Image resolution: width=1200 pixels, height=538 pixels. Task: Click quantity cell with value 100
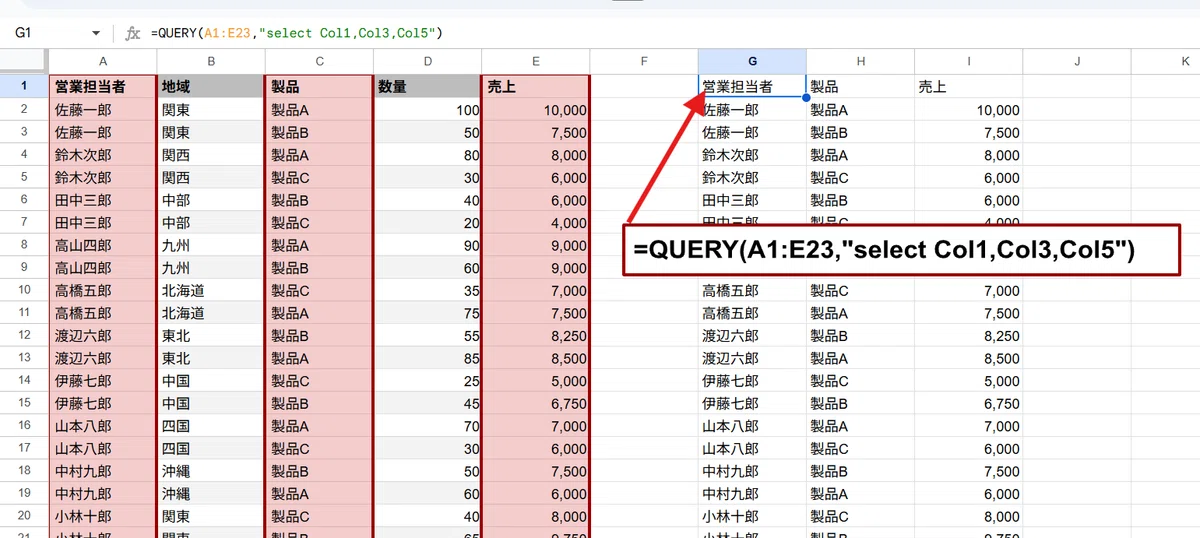click(427, 110)
